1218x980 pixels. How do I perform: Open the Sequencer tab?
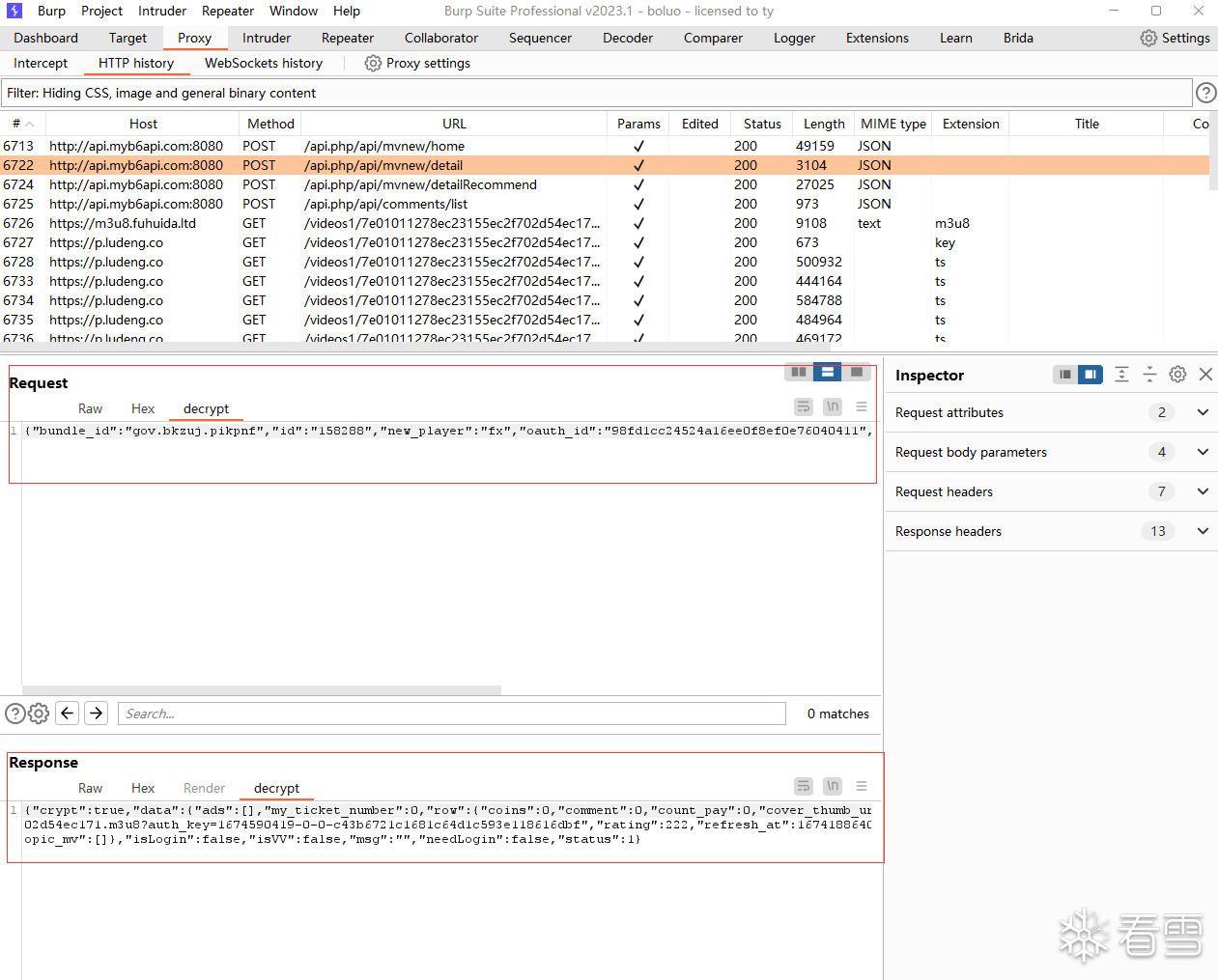point(540,38)
